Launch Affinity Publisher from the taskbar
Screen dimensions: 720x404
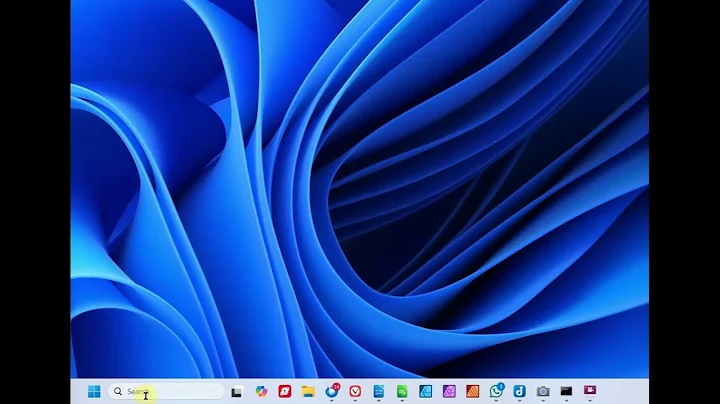coord(472,391)
